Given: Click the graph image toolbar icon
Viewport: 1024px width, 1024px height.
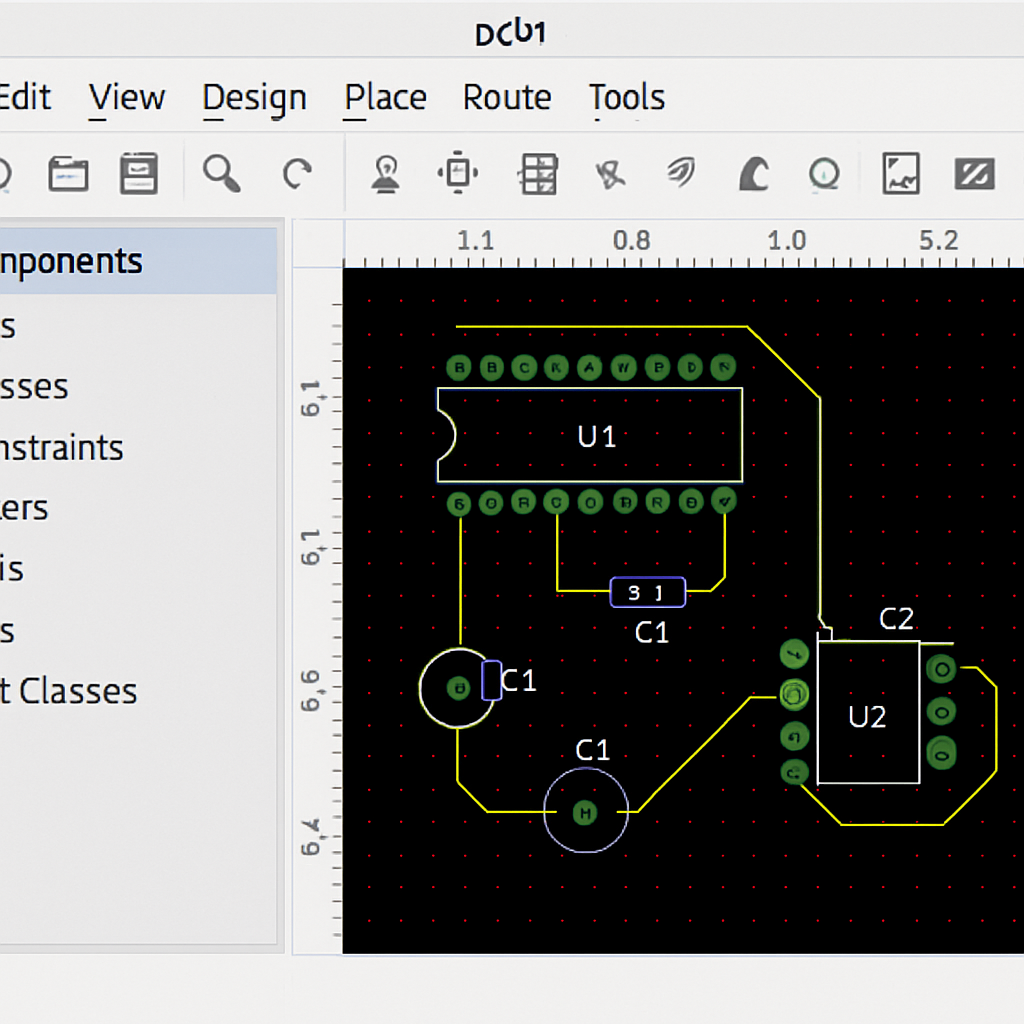Looking at the screenshot, I should point(901,174).
